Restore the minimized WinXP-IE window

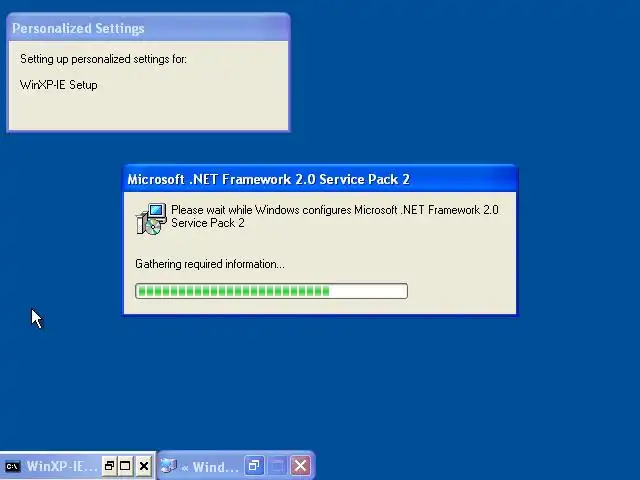109,466
